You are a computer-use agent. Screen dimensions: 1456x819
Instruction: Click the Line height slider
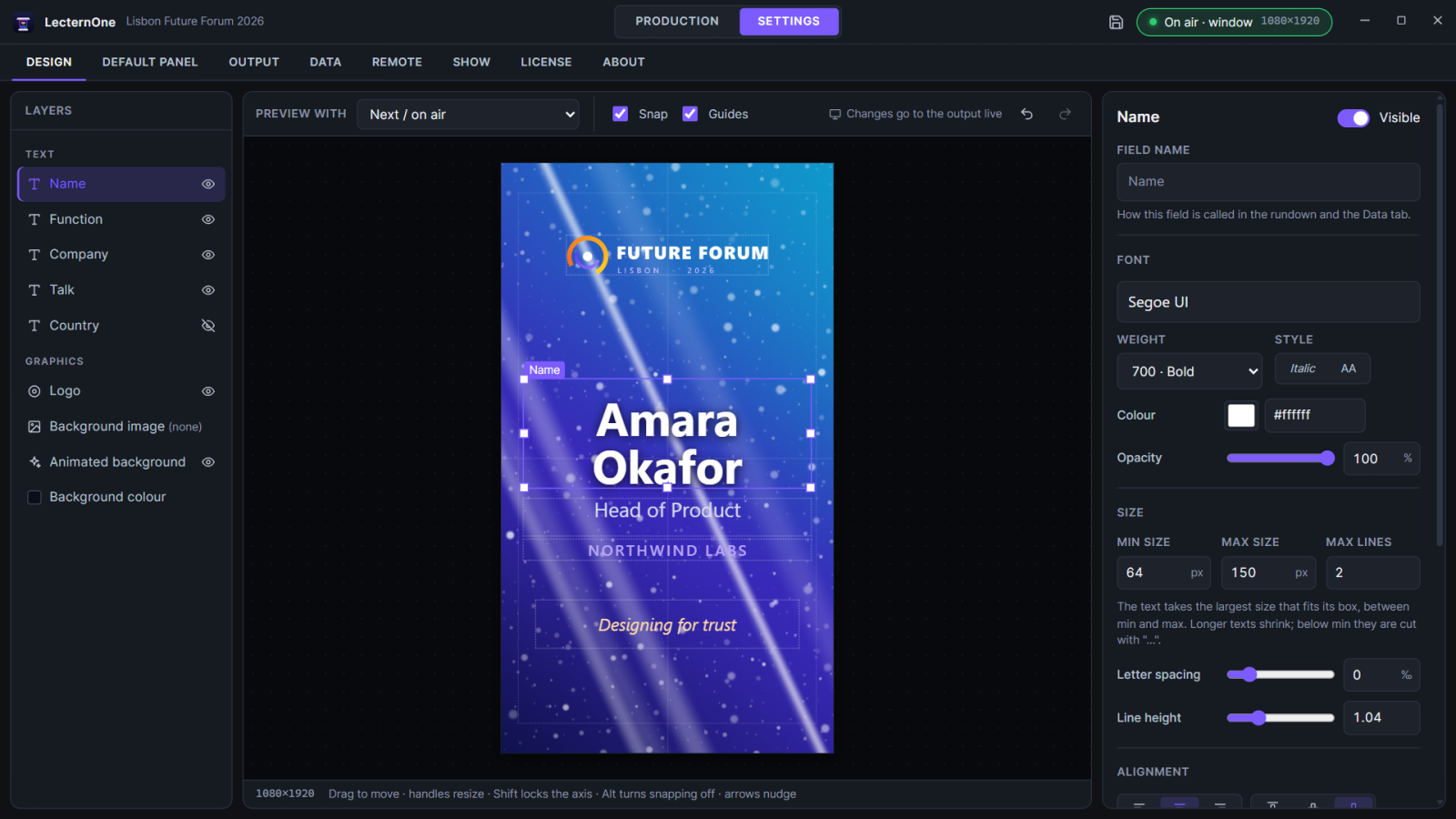pyautogui.click(x=1281, y=718)
